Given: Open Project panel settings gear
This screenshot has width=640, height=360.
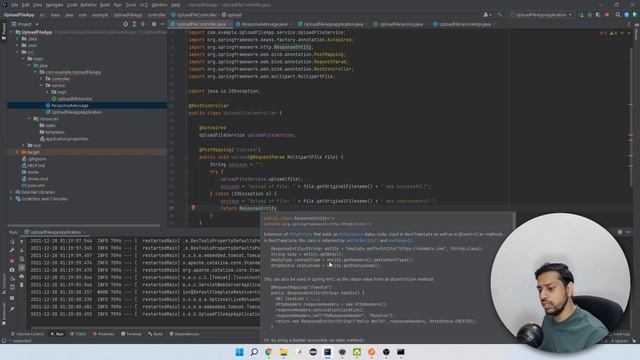Looking at the screenshot, I should (x=154, y=24).
